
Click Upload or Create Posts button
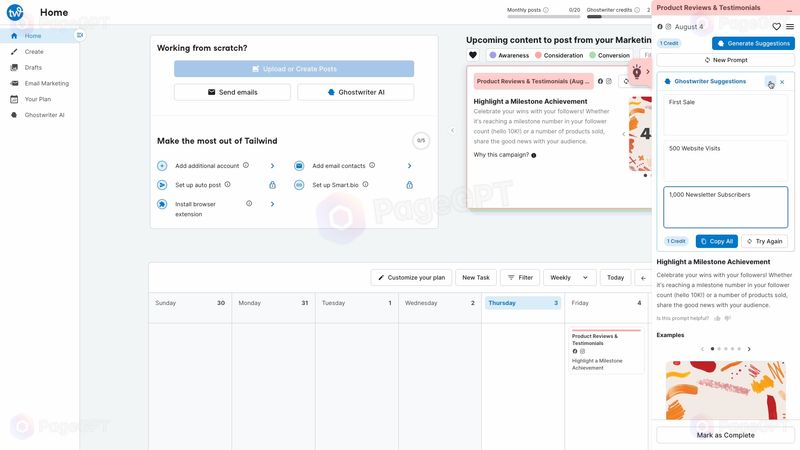click(294, 69)
